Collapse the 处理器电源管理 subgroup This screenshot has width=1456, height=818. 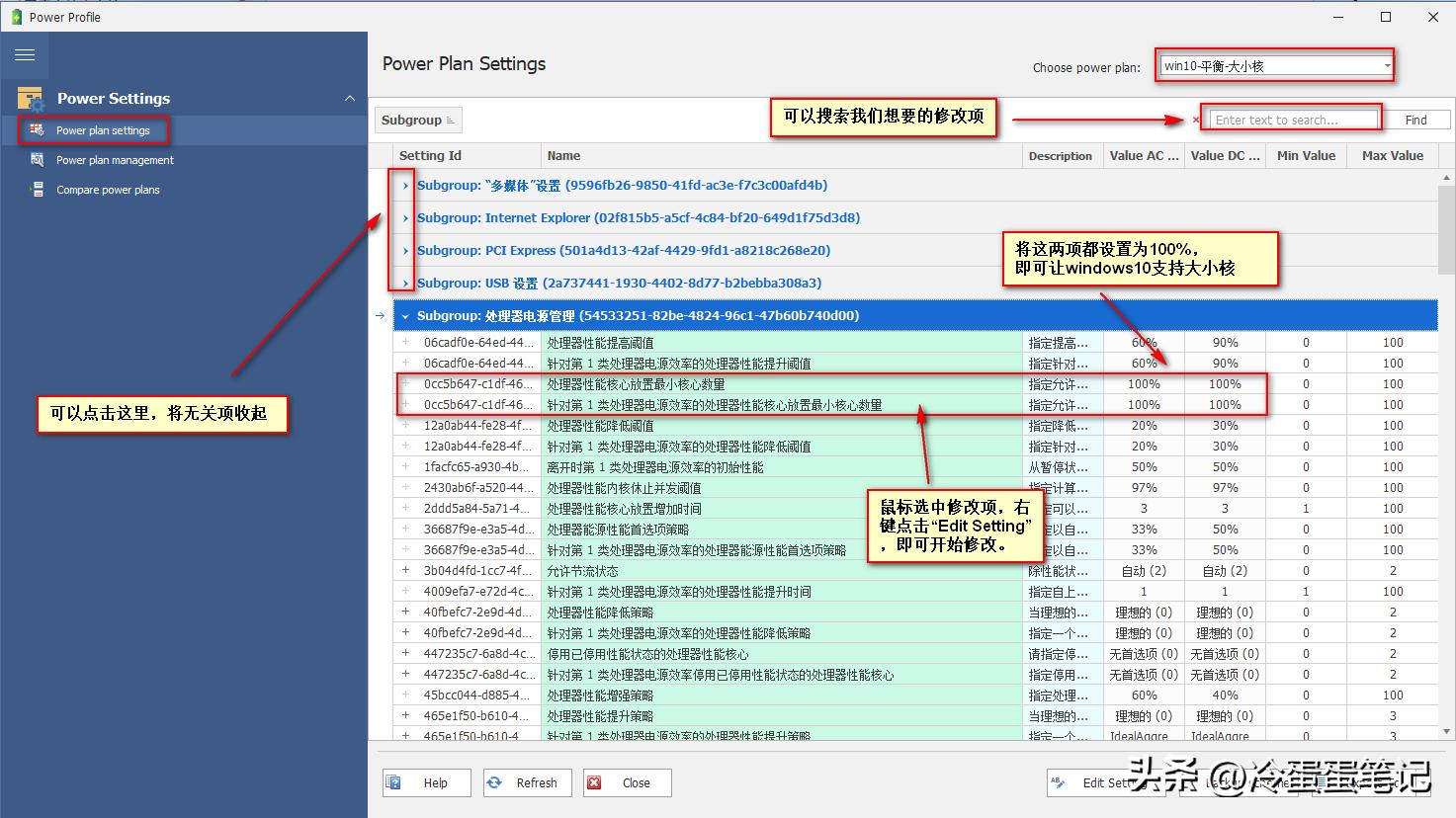pyautogui.click(x=404, y=315)
